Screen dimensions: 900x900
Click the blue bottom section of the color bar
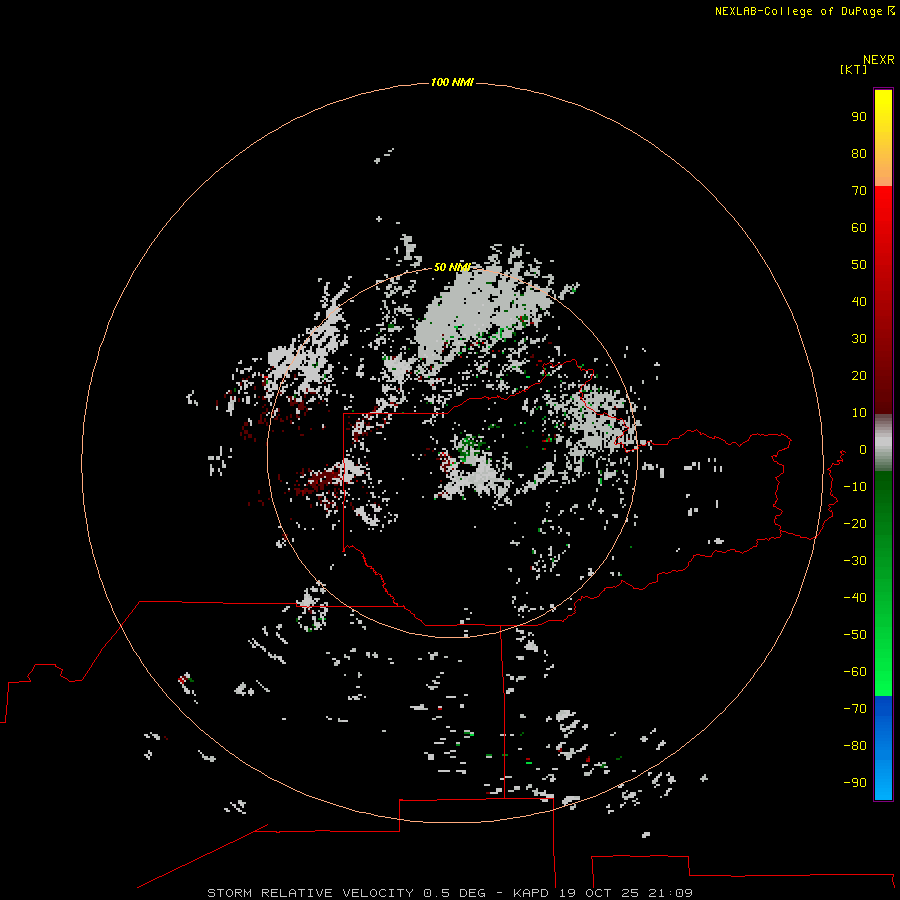(x=883, y=747)
